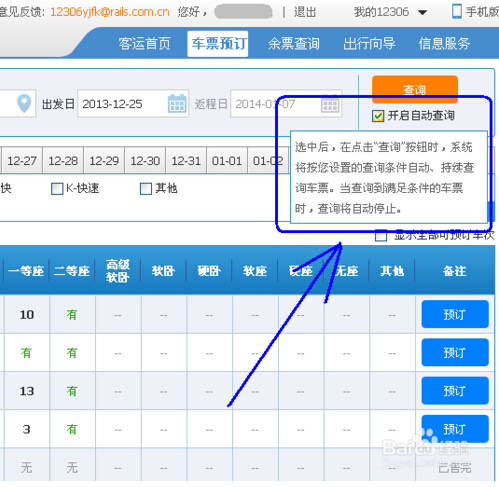The height and width of the screenshot is (487, 499).
Task: Open the return date calendar icon
Action: (x=330, y=105)
